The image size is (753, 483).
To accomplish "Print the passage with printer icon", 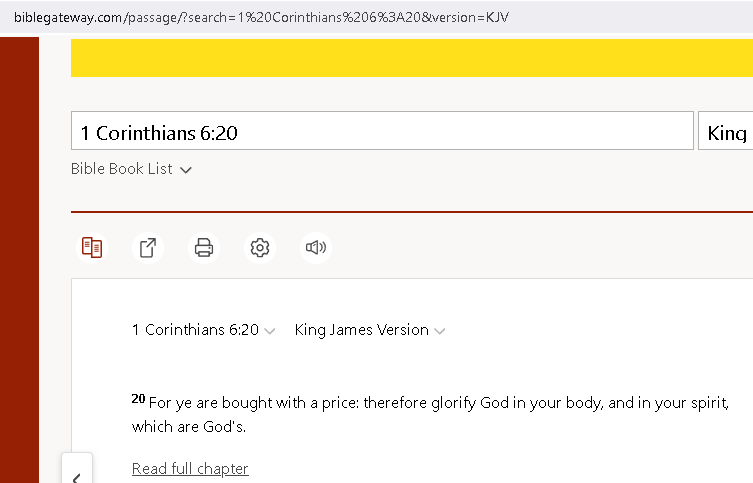I will click(204, 247).
